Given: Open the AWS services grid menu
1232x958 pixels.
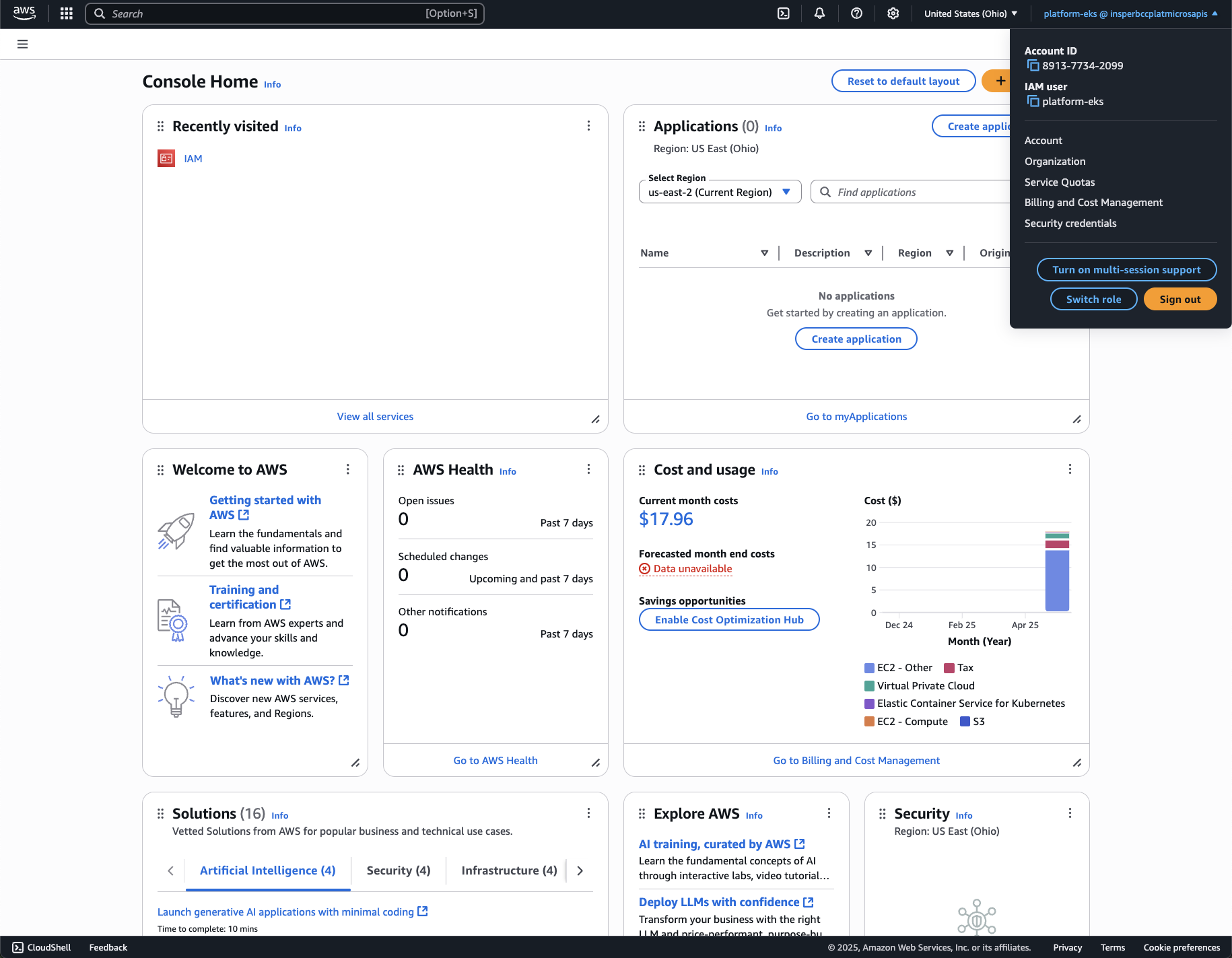Looking at the screenshot, I should click(66, 13).
